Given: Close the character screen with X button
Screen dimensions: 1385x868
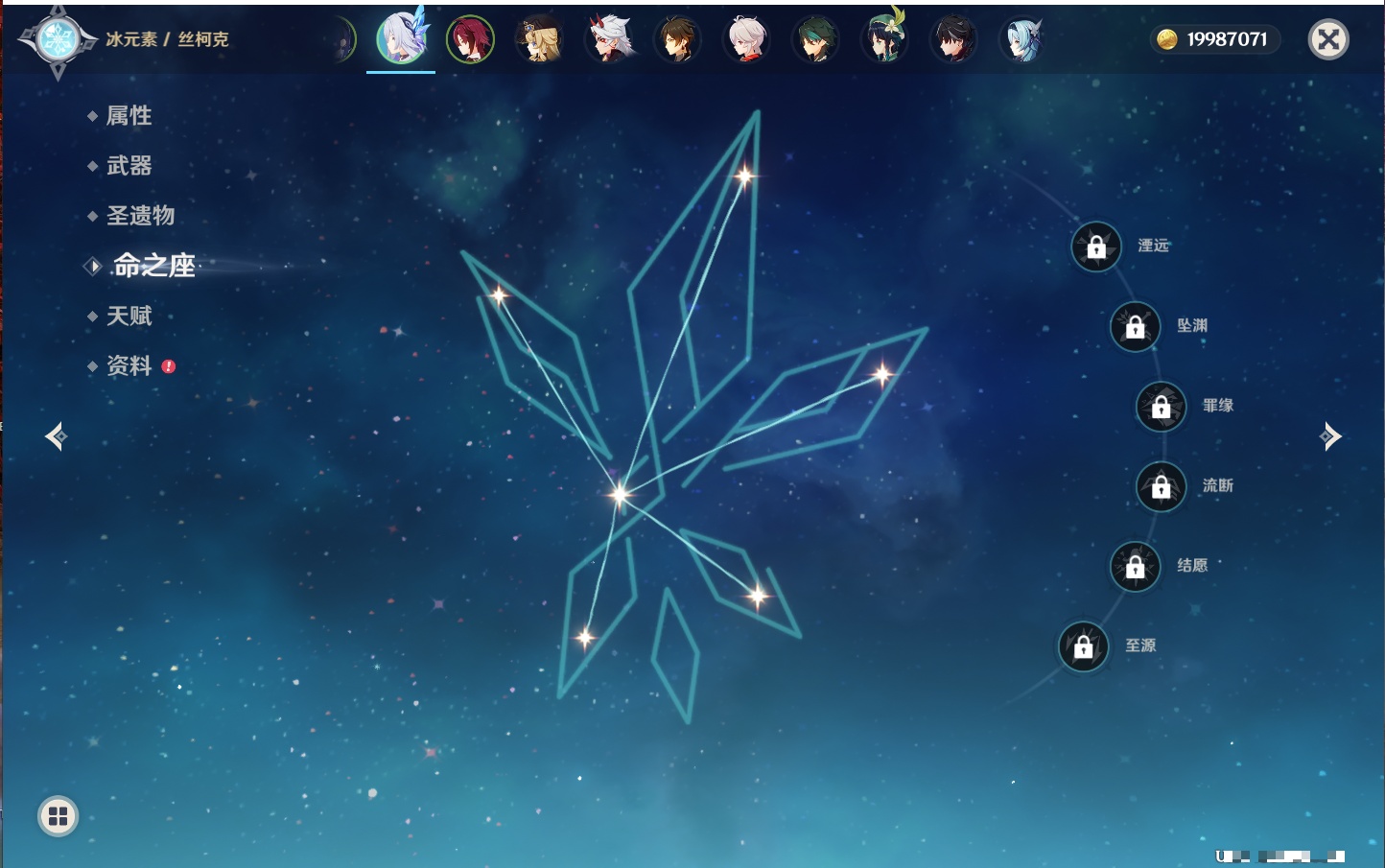Looking at the screenshot, I should tap(1328, 39).
